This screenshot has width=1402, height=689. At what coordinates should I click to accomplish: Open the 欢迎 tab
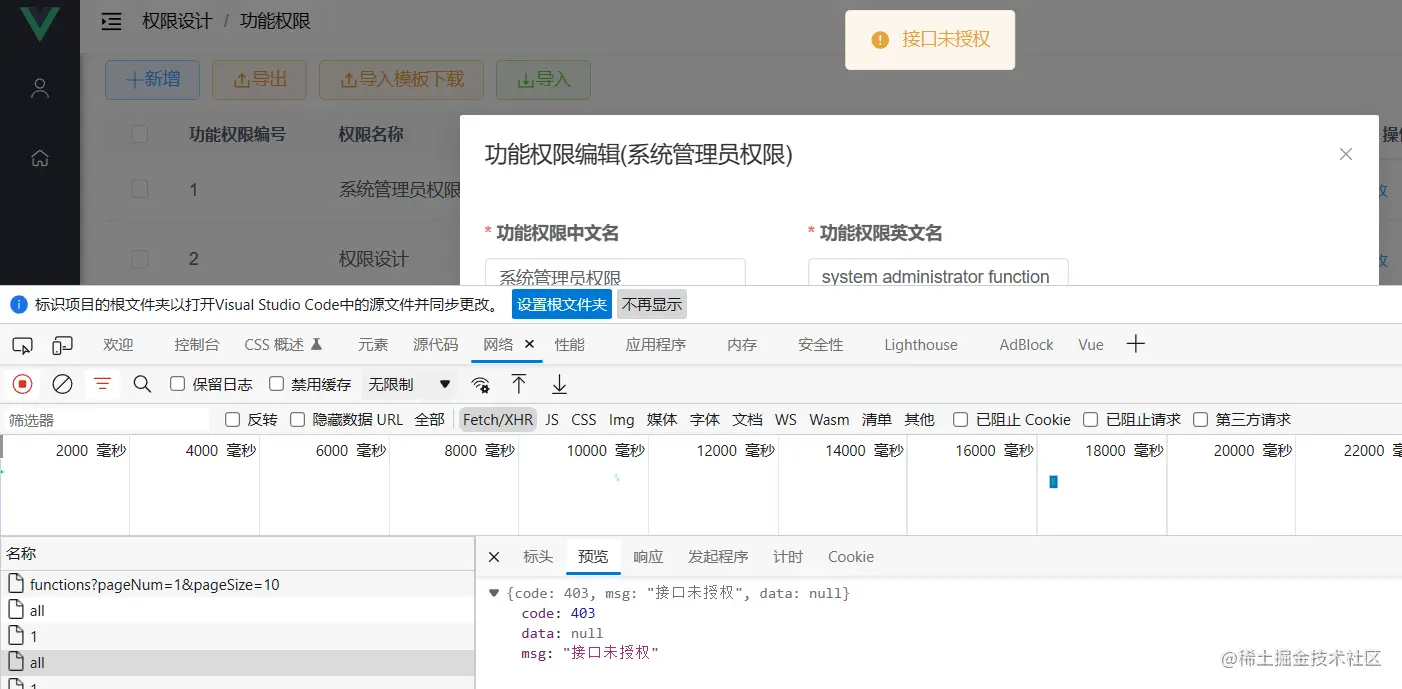coord(118,345)
